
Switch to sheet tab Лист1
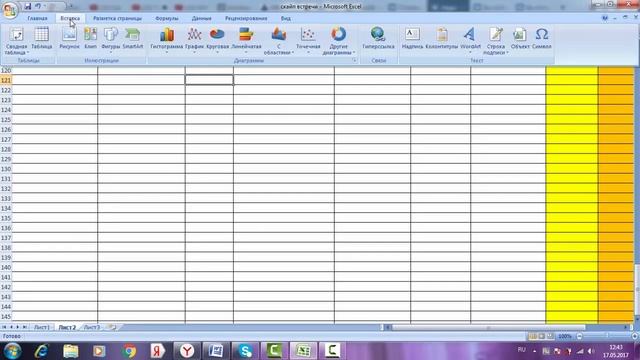[x=42, y=327]
